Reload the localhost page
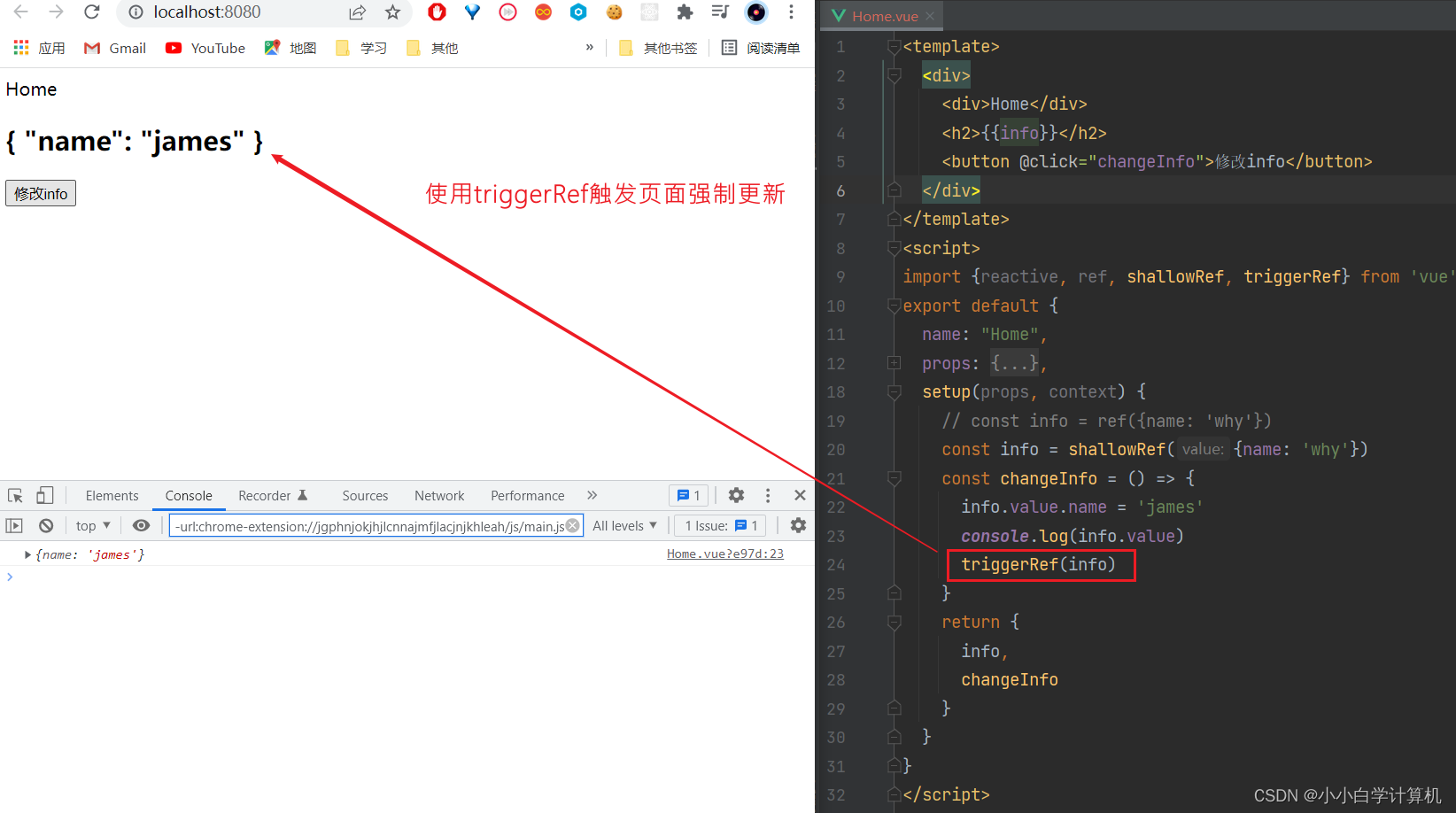 (x=91, y=12)
